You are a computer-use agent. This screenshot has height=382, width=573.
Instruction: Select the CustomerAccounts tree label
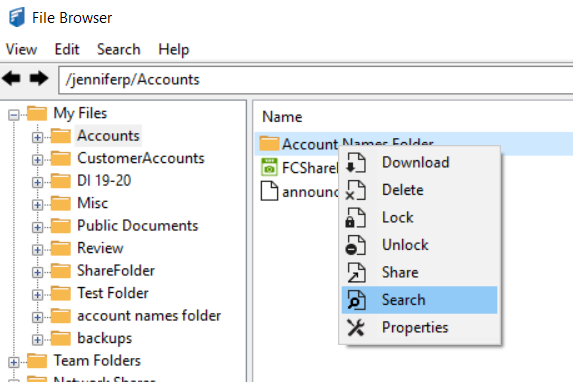coord(141,158)
